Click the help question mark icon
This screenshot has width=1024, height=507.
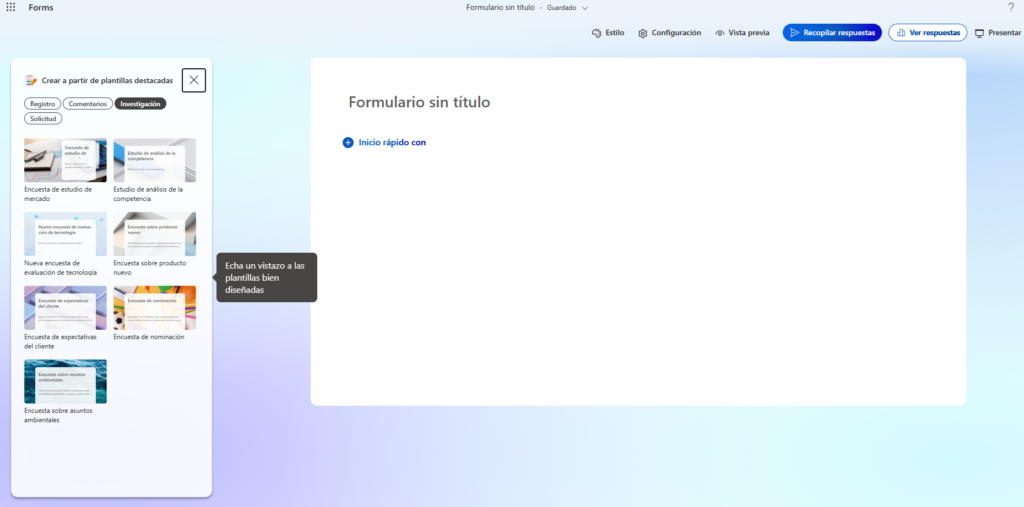pos(1010,7)
